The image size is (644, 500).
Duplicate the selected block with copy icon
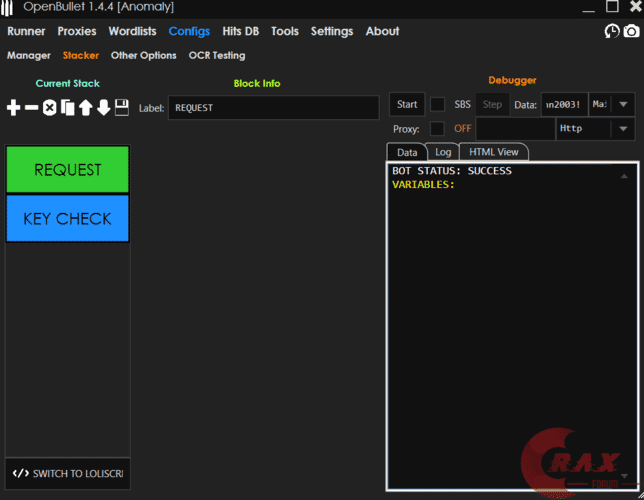tap(67, 108)
